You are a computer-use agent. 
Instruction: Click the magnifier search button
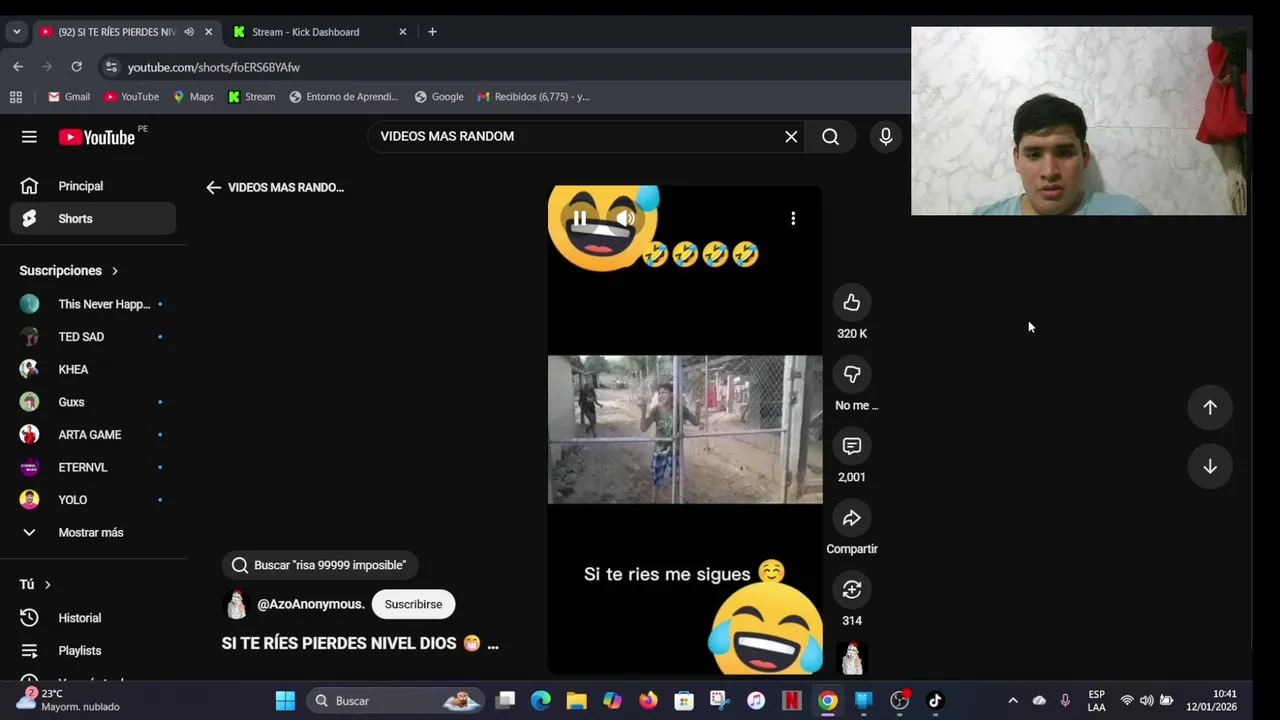830,137
